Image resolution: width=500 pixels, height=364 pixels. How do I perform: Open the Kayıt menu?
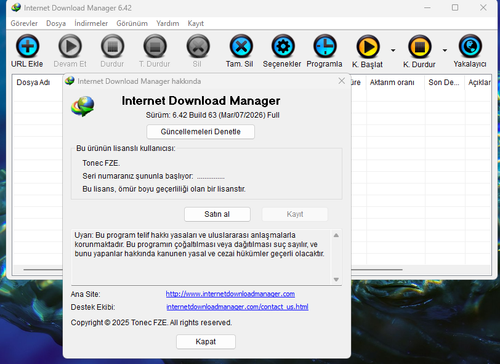pos(196,23)
